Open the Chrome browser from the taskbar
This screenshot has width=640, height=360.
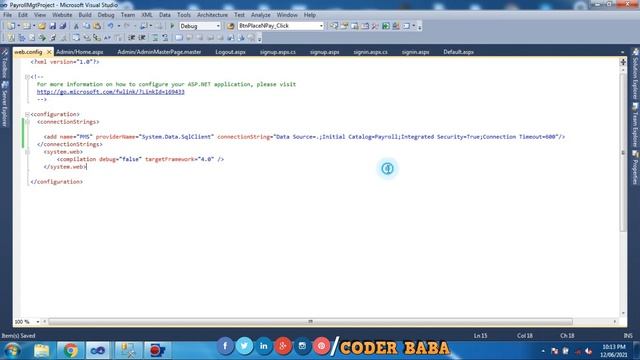[x=70, y=350]
